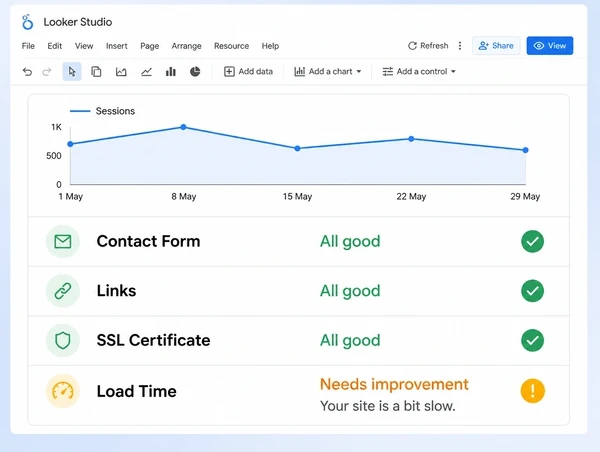Open the Edit menu
This screenshot has height=452, width=600.
coord(55,46)
